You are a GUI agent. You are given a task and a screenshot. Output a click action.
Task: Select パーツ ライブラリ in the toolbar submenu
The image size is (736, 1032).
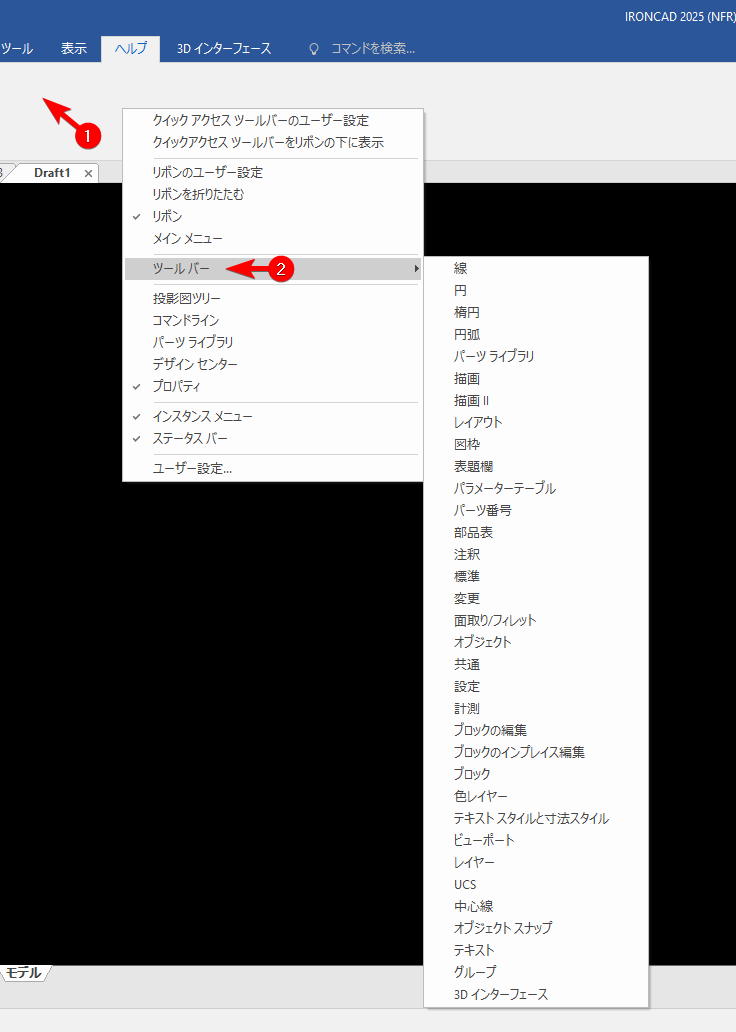536,356
